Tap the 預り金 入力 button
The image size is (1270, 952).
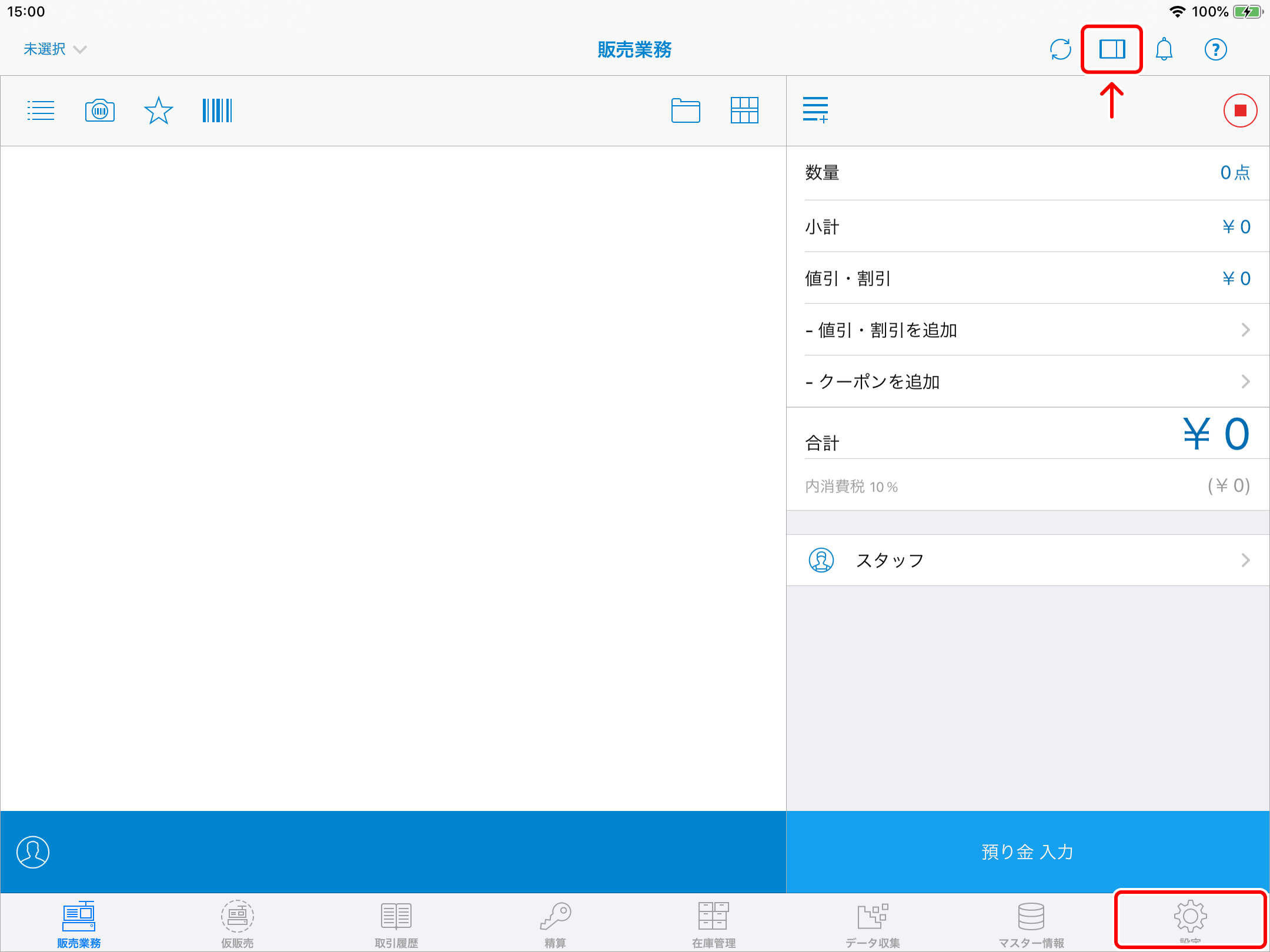click(x=1027, y=852)
